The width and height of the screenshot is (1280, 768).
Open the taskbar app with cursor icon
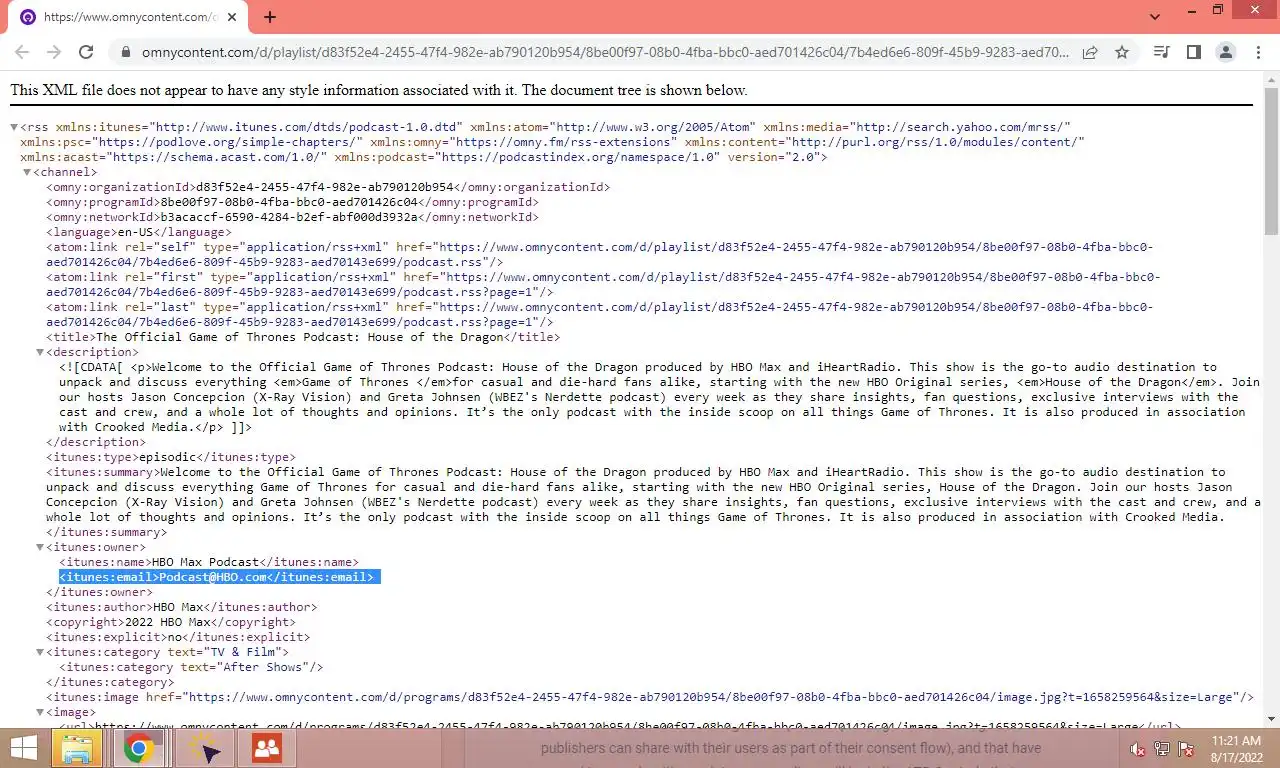tap(204, 748)
